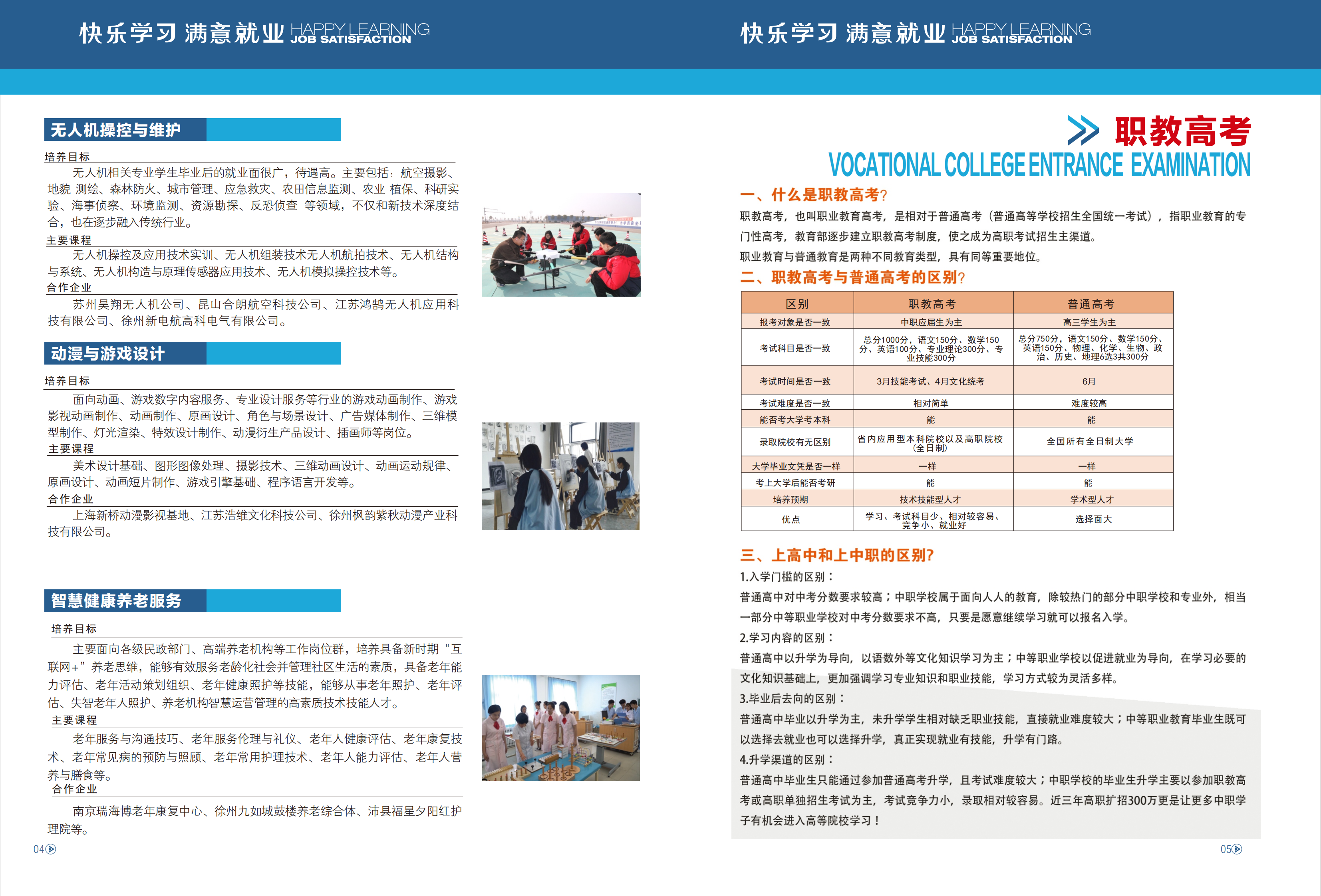The image size is (1321, 896).
Task: Click the 2.学习内容的区别 subheading
Action: [x=787, y=638]
